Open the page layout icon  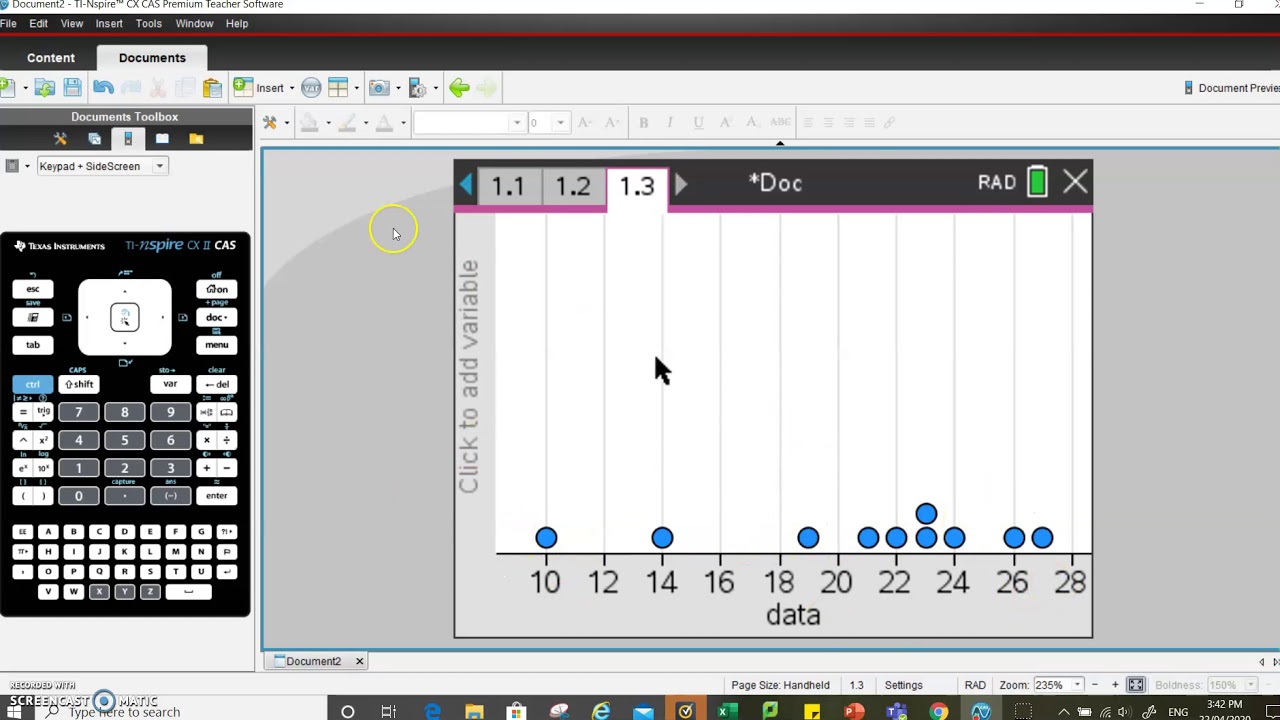pyautogui.click(x=338, y=88)
